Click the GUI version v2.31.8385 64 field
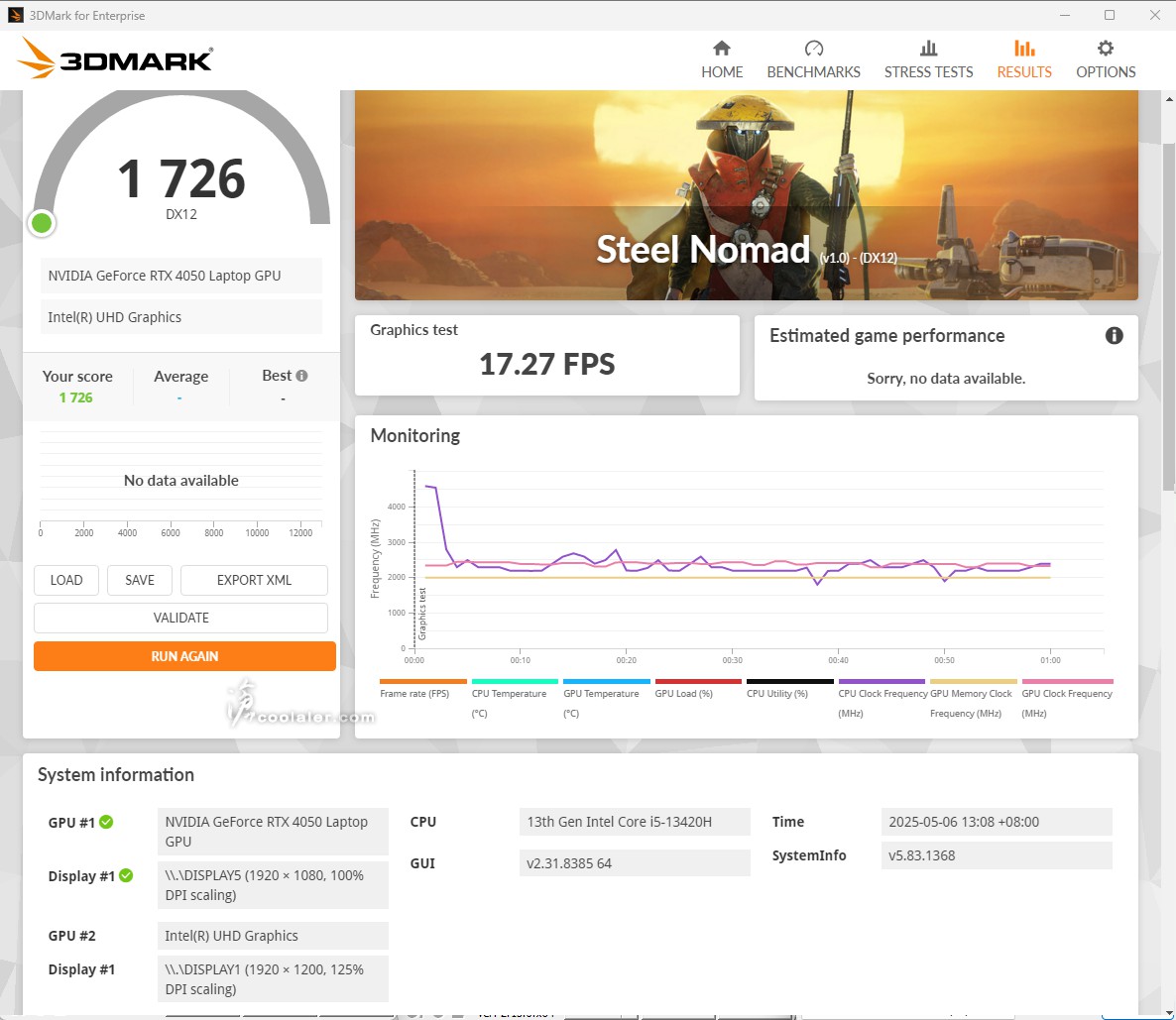 635,863
